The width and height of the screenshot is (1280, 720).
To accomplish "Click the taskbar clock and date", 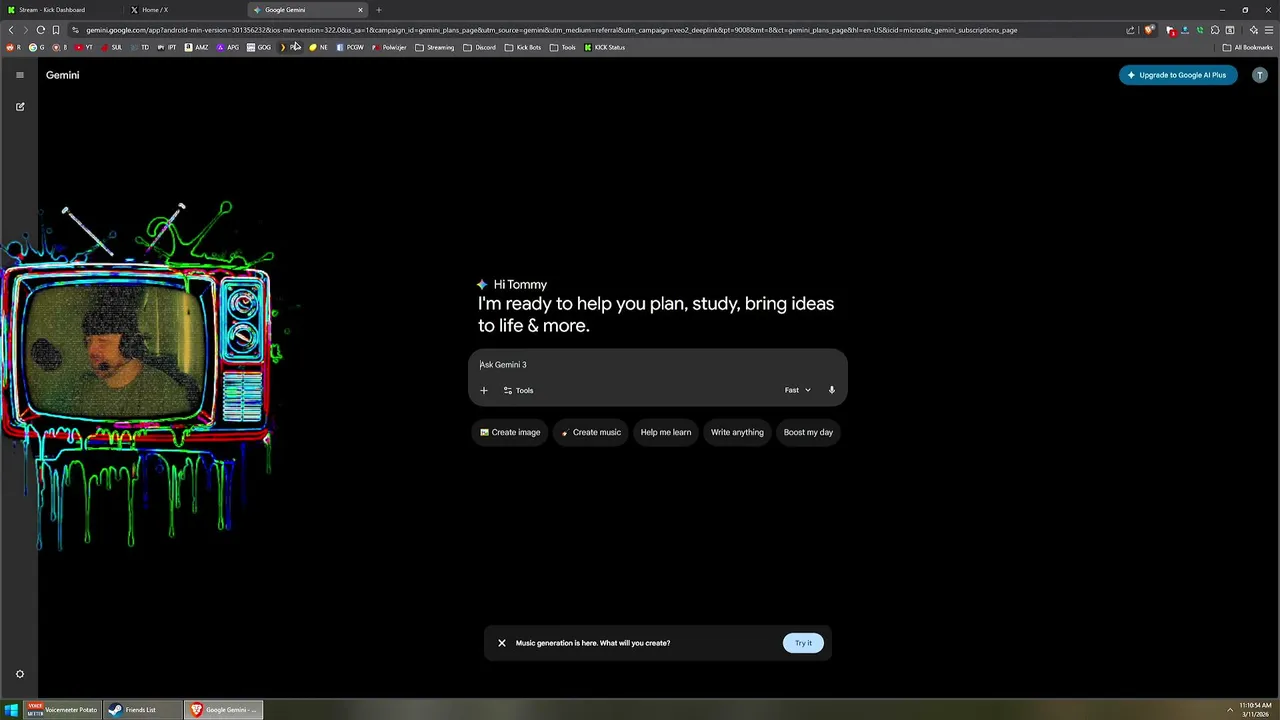I will 1255,709.
